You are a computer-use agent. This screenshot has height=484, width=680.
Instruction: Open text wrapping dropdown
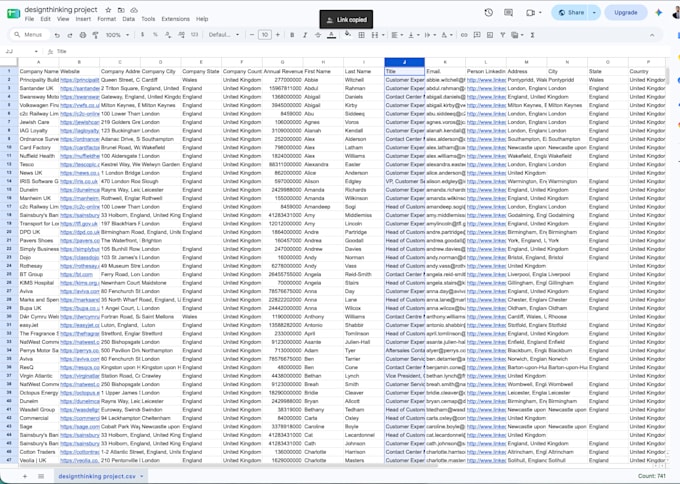point(430,35)
